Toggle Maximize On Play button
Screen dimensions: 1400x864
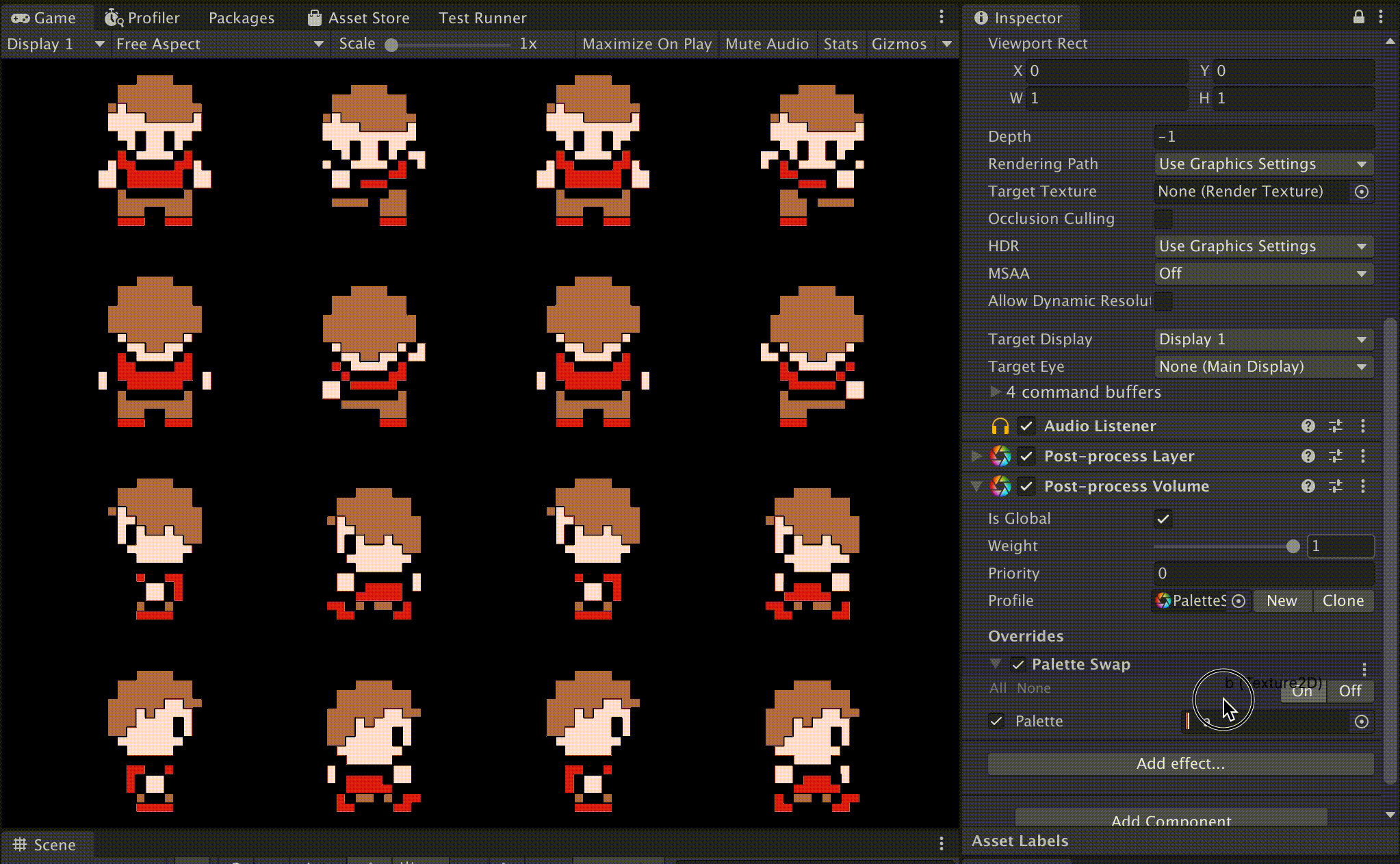click(x=647, y=44)
